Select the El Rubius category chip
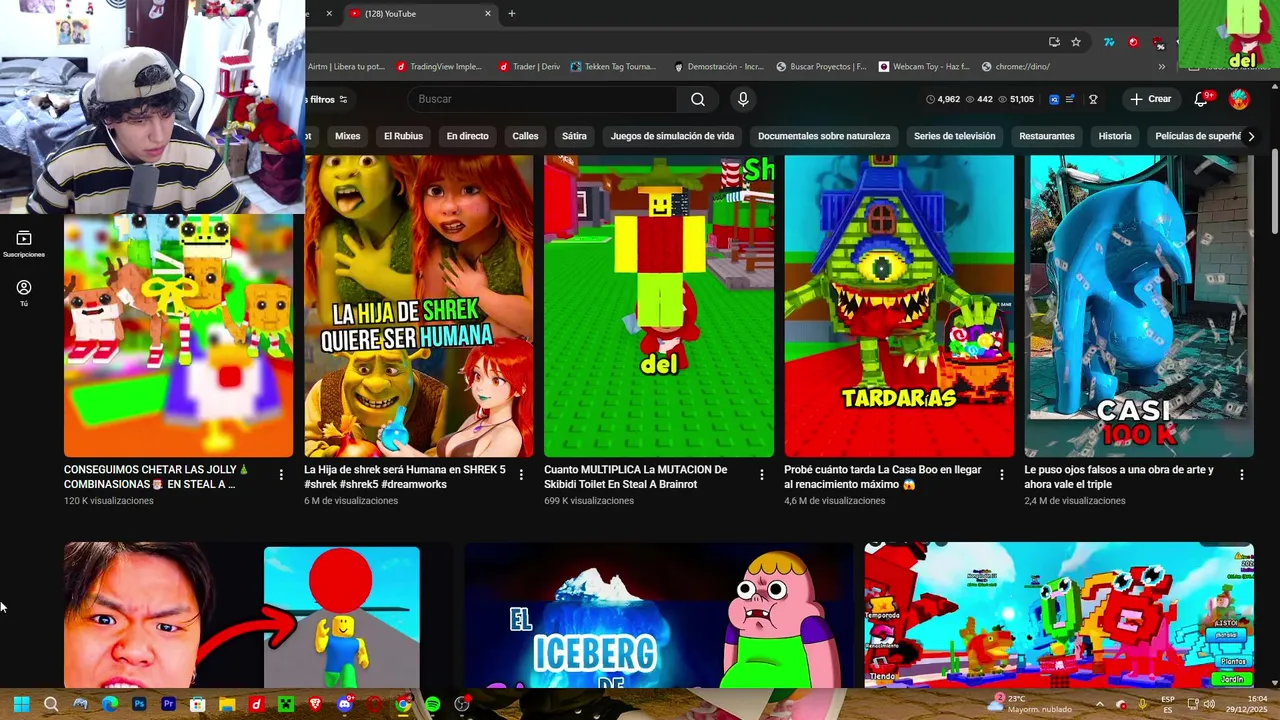This screenshot has height=720, width=1280. point(403,136)
